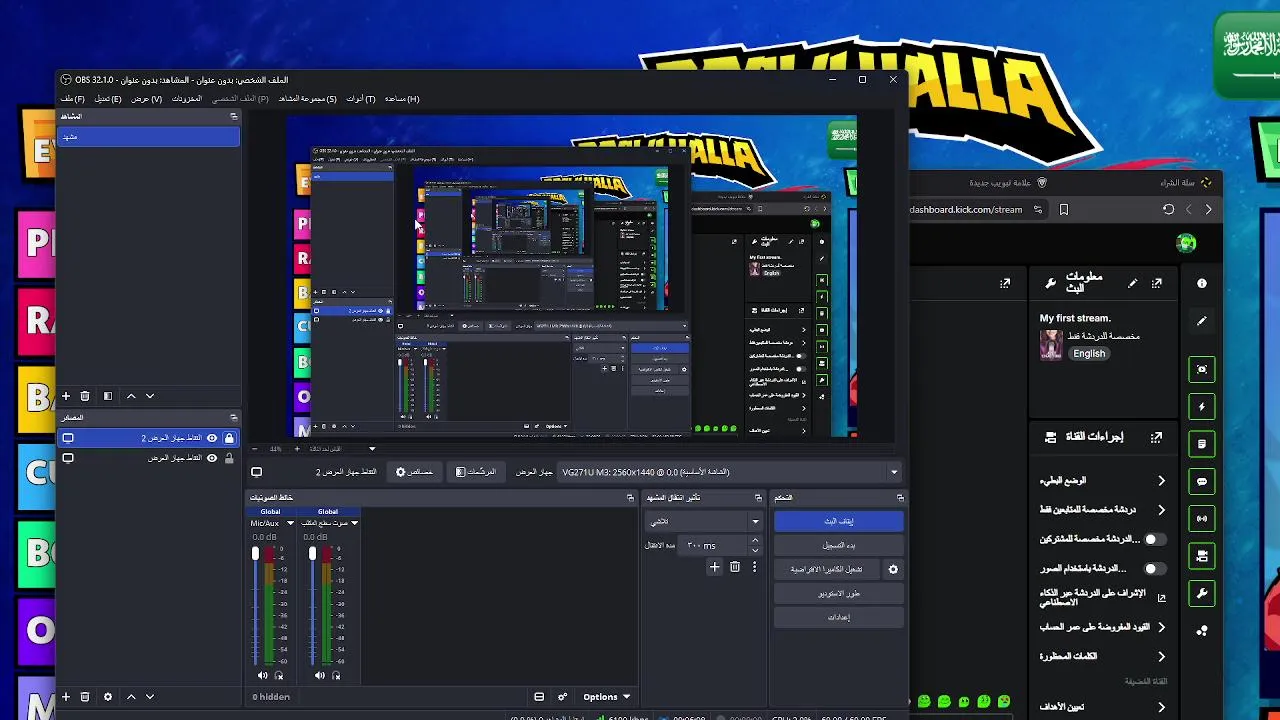Bookmark the Kick dashboard page
The image size is (1280, 720).
coord(1064,209)
